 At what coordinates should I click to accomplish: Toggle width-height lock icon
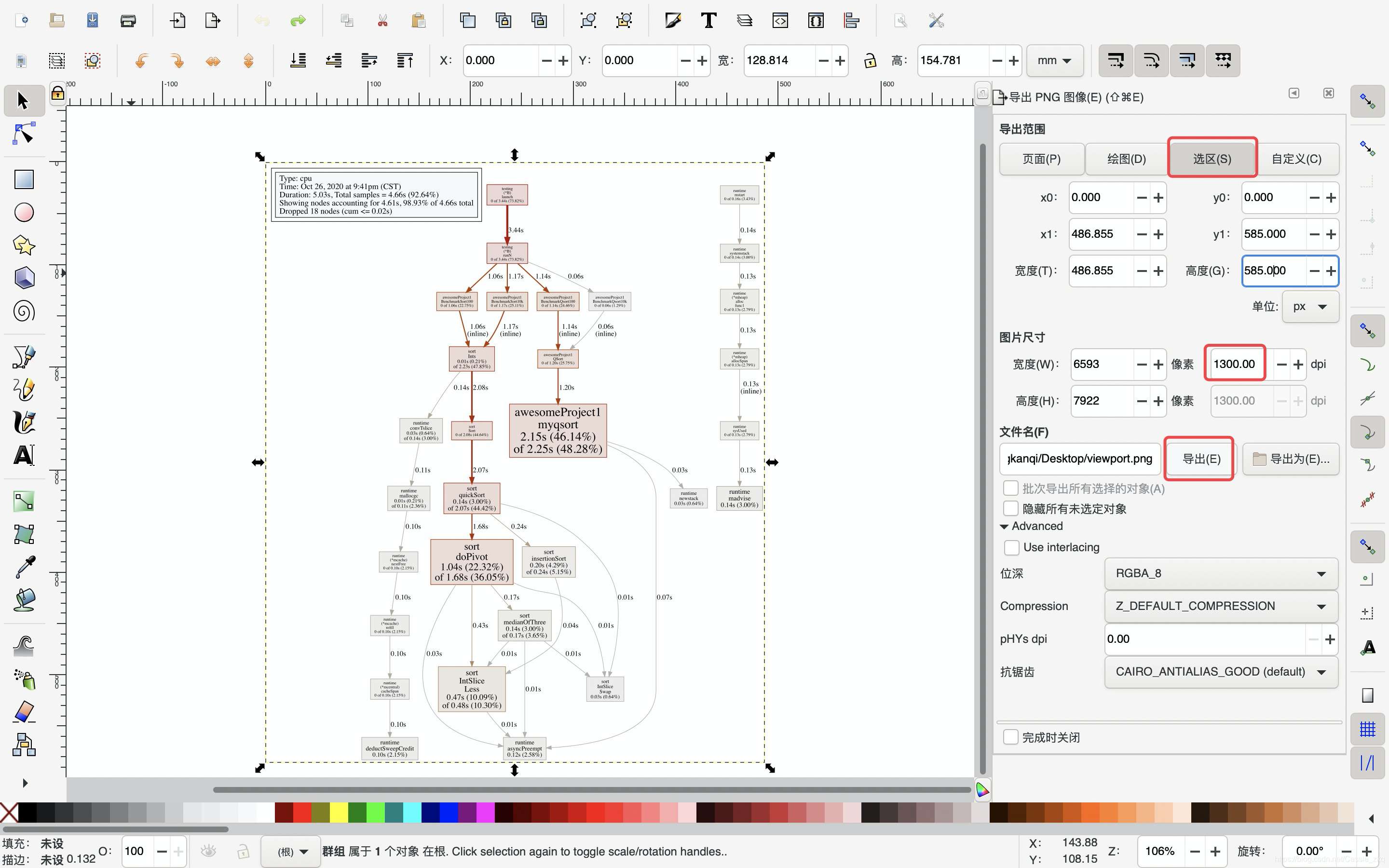pos(870,60)
